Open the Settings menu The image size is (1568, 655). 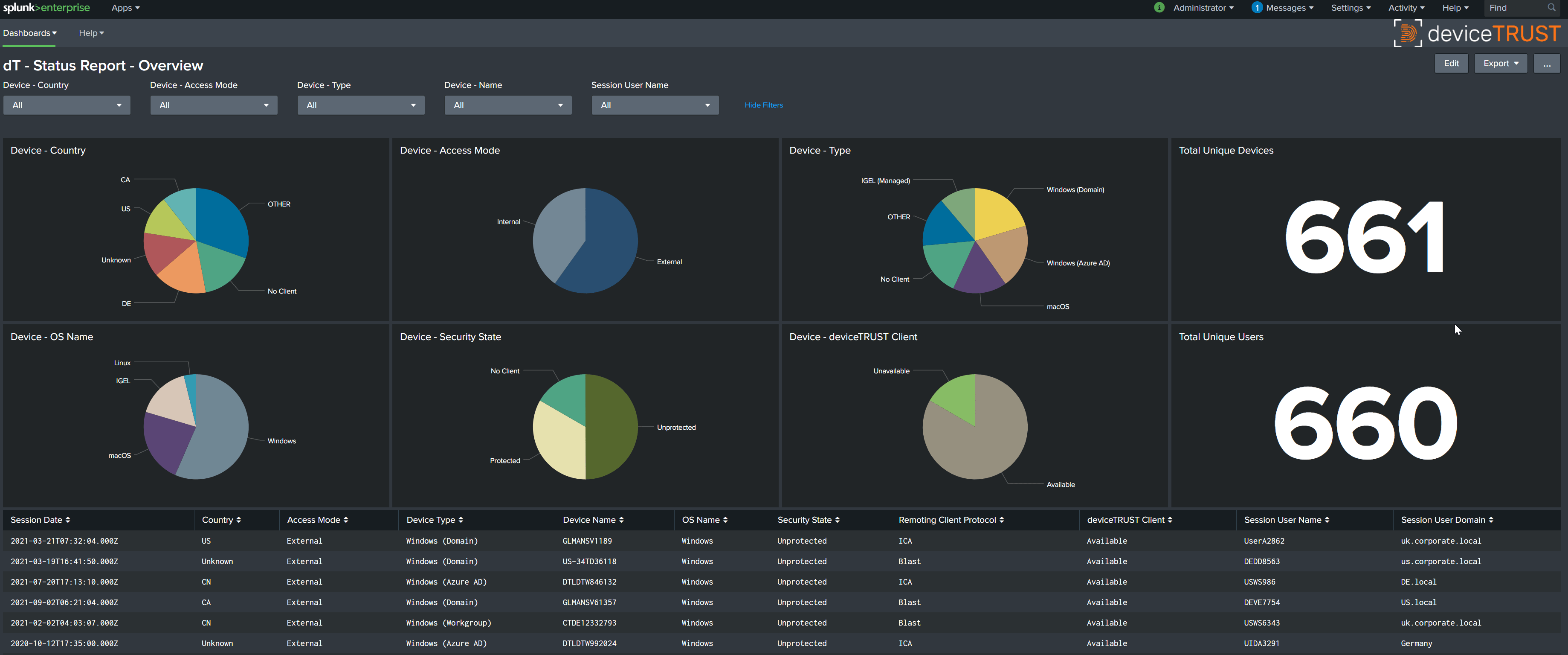[x=1351, y=7]
